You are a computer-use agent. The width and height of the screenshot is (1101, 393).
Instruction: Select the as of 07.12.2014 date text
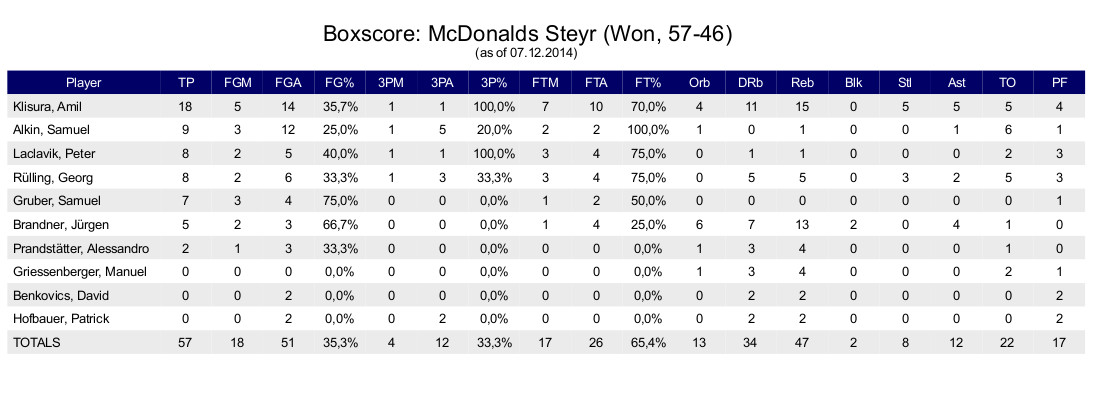coord(527,53)
